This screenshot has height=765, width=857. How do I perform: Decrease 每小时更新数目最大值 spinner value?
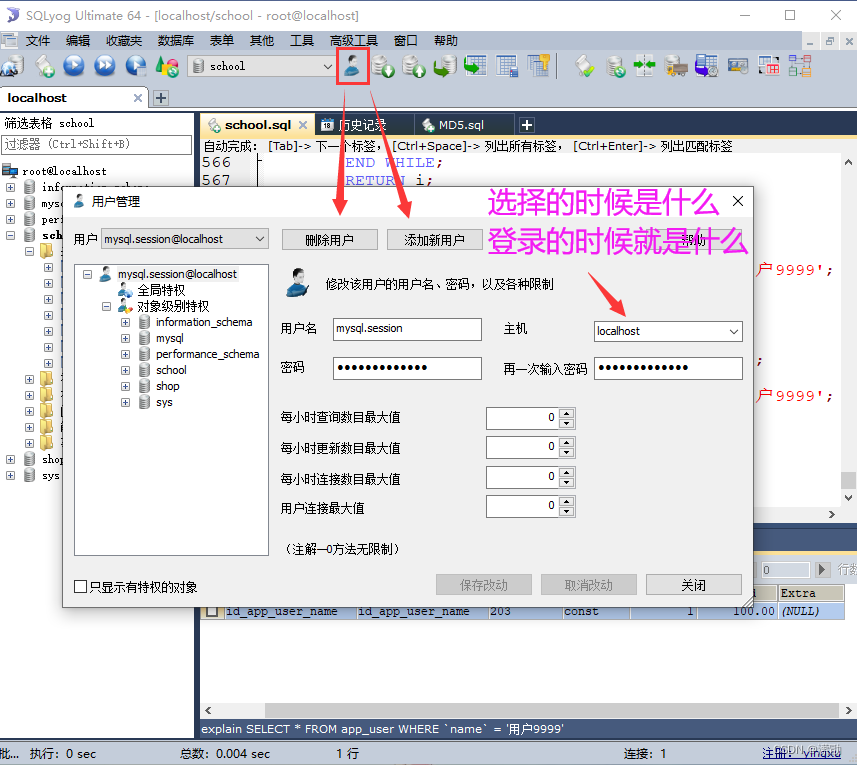point(567,452)
